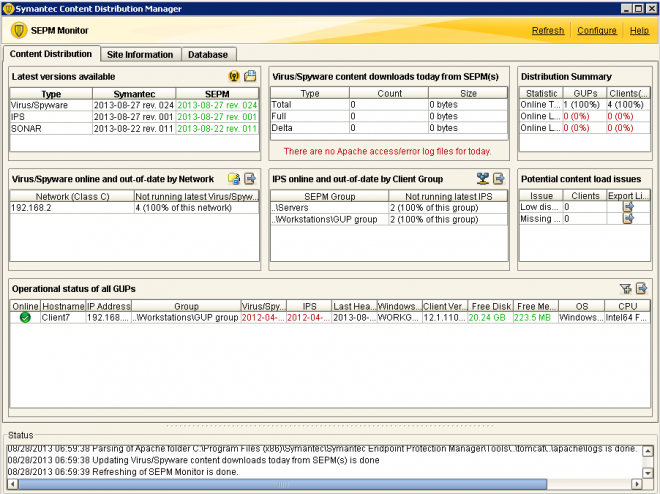Select the ..\Workstations\GUP group row in IPS panel
The width and height of the screenshot is (660, 494).
(389, 219)
